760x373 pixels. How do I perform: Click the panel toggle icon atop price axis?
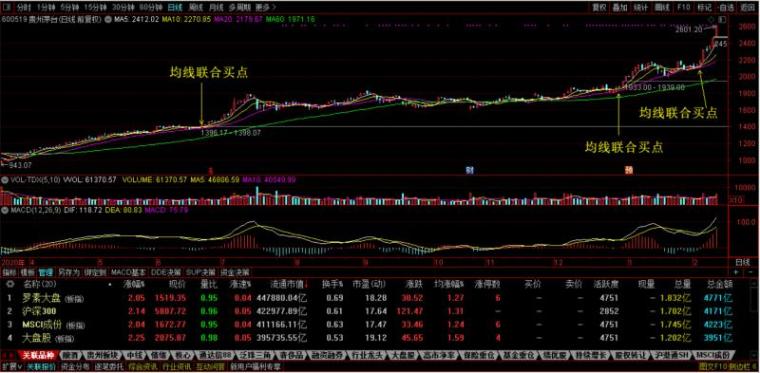723,19
